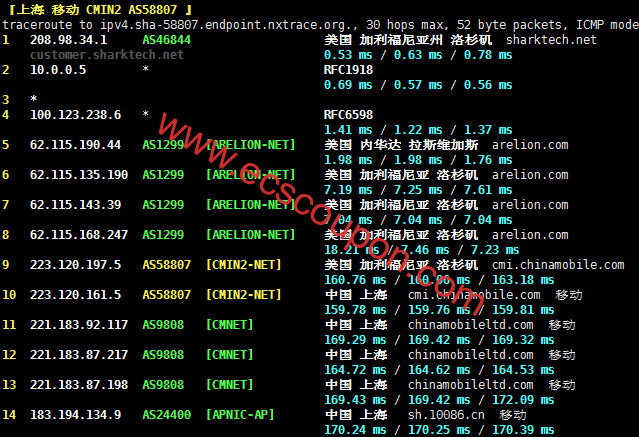Click latency value 170.24 ms
Screen dimensions: 639x437
click(355, 430)
